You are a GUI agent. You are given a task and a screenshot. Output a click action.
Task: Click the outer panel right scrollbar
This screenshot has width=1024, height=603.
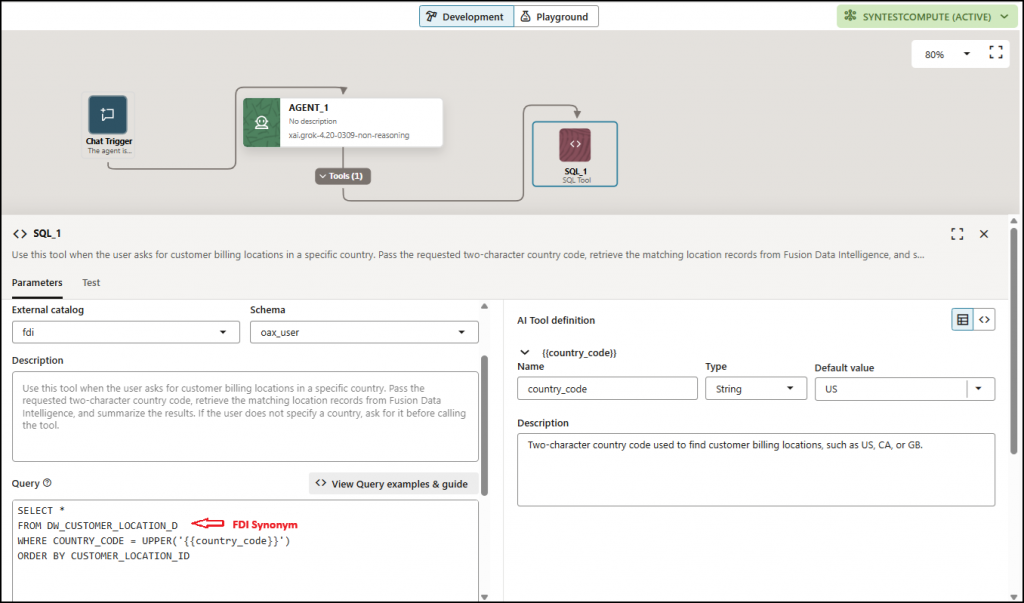pyautogui.click(x=1014, y=340)
